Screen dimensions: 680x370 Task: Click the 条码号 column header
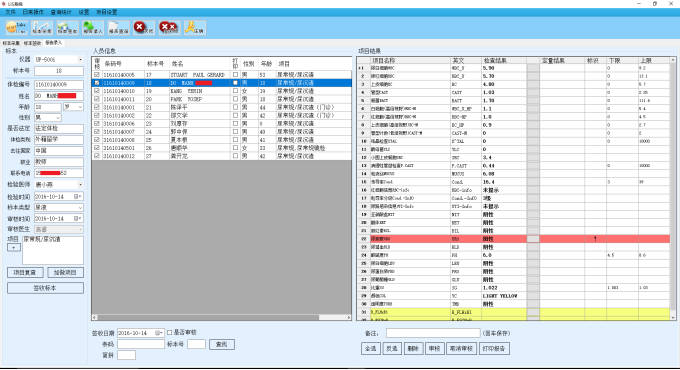[123, 64]
